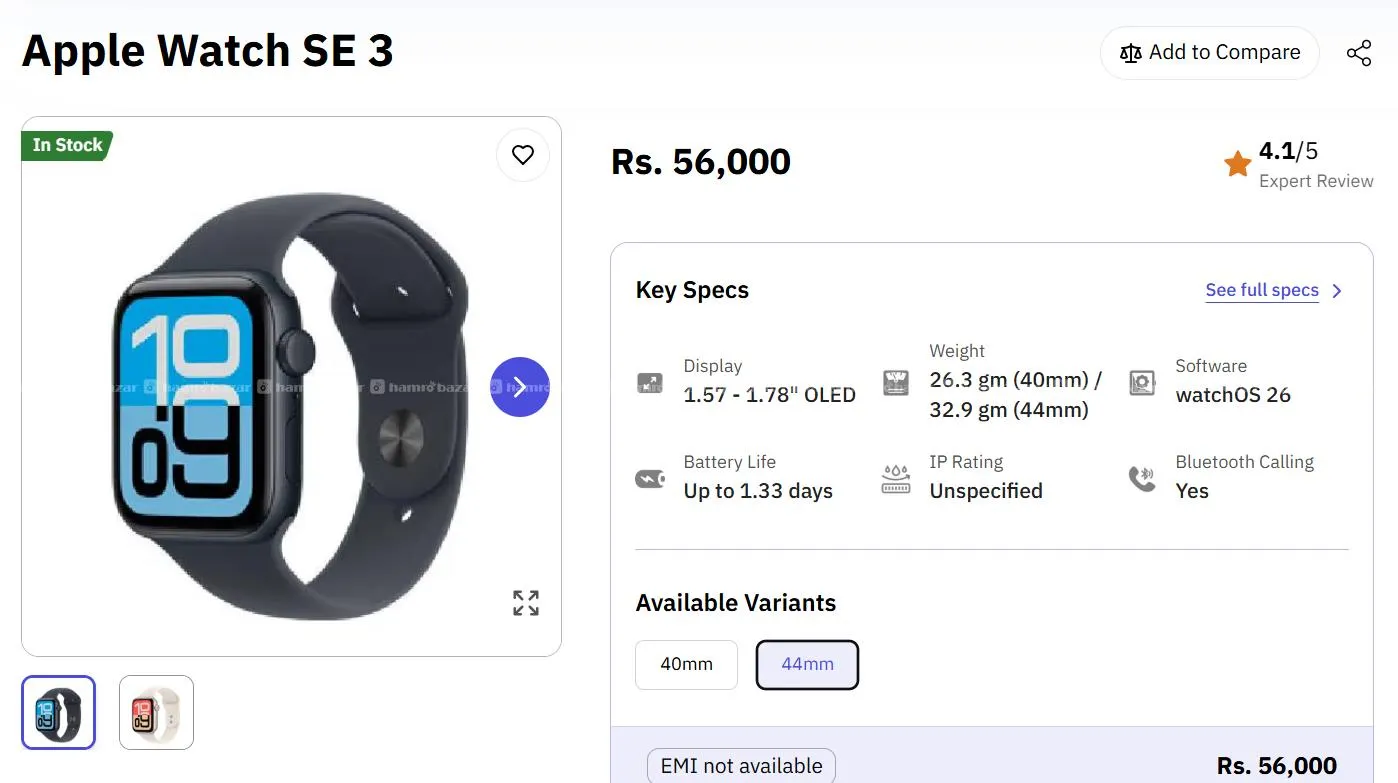The width and height of the screenshot is (1398, 783).
Task: Click the Battery Life icon
Action: [650, 478]
